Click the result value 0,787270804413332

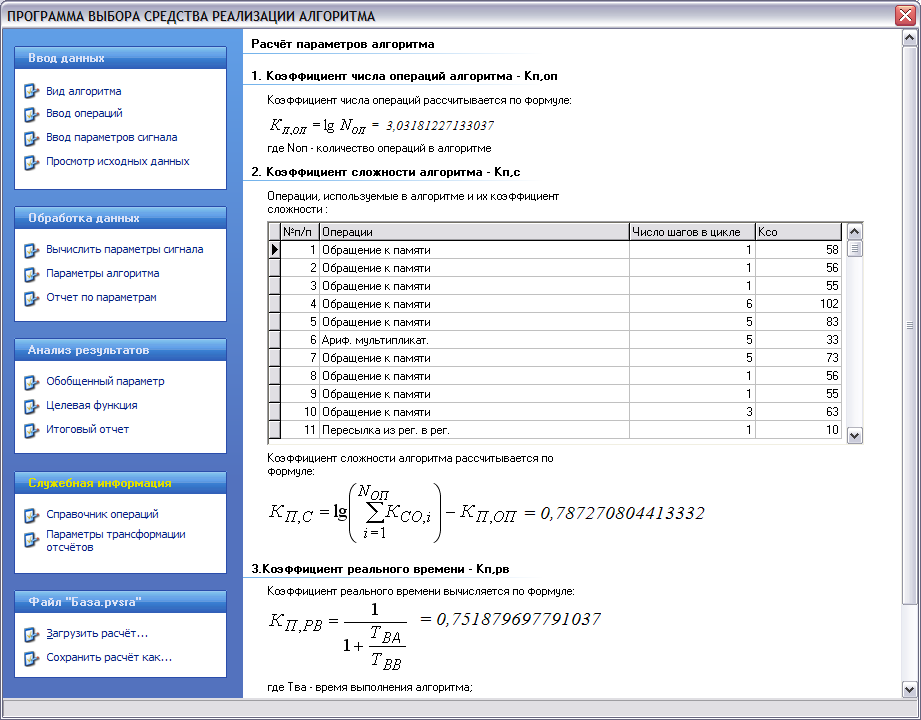622,513
